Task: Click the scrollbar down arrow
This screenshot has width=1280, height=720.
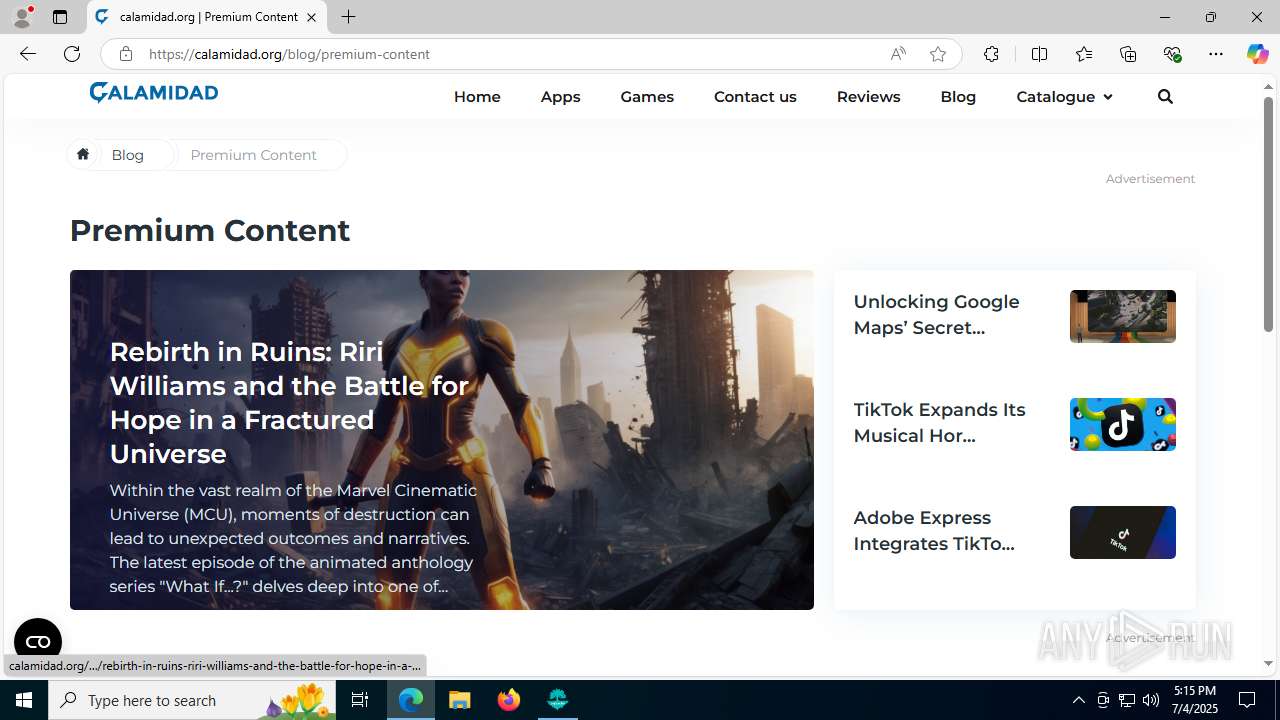Action: click(1268, 664)
